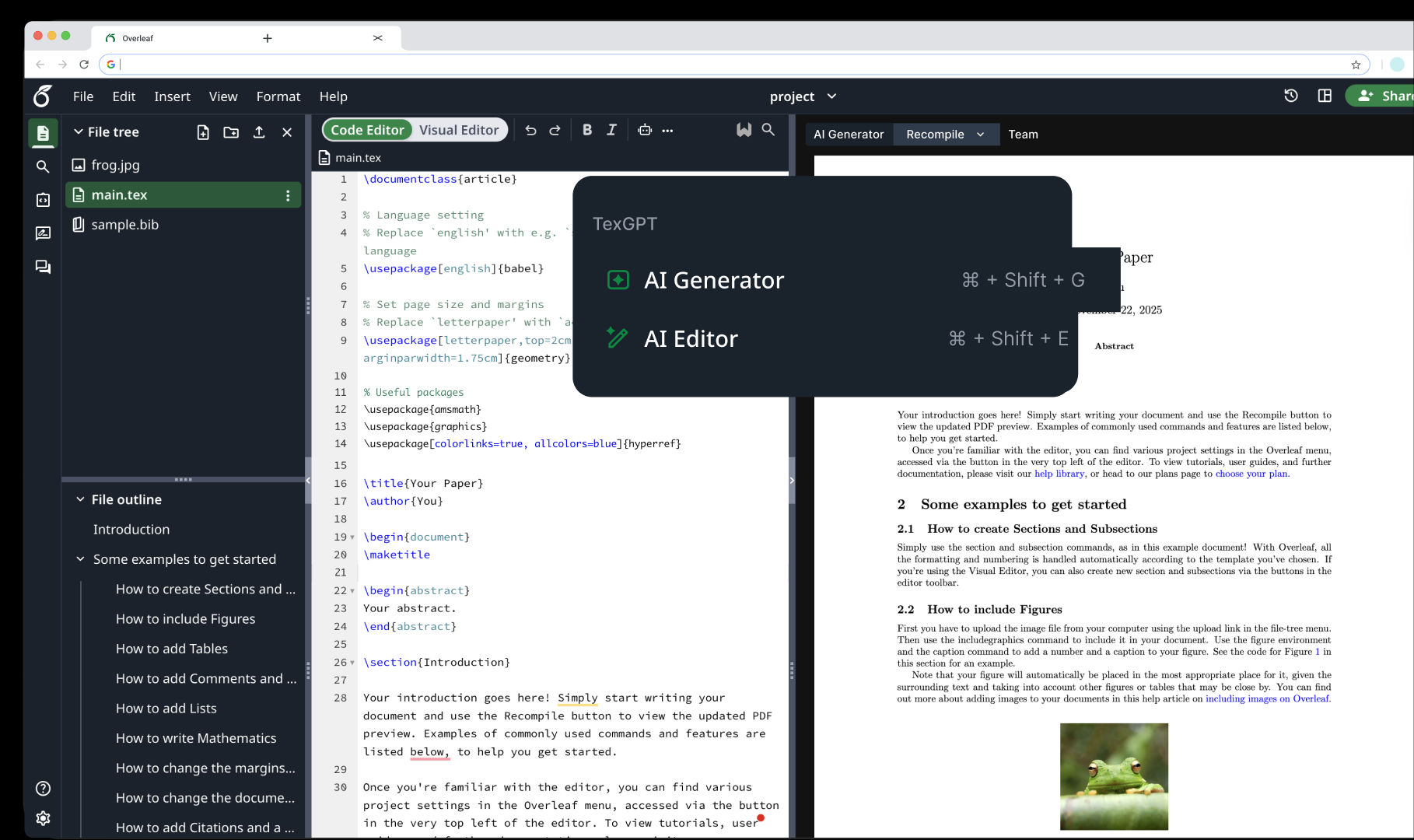Image resolution: width=1414 pixels, height=840 pixels.
Task: Close the file tree panel
Action: tap(287, 132)
